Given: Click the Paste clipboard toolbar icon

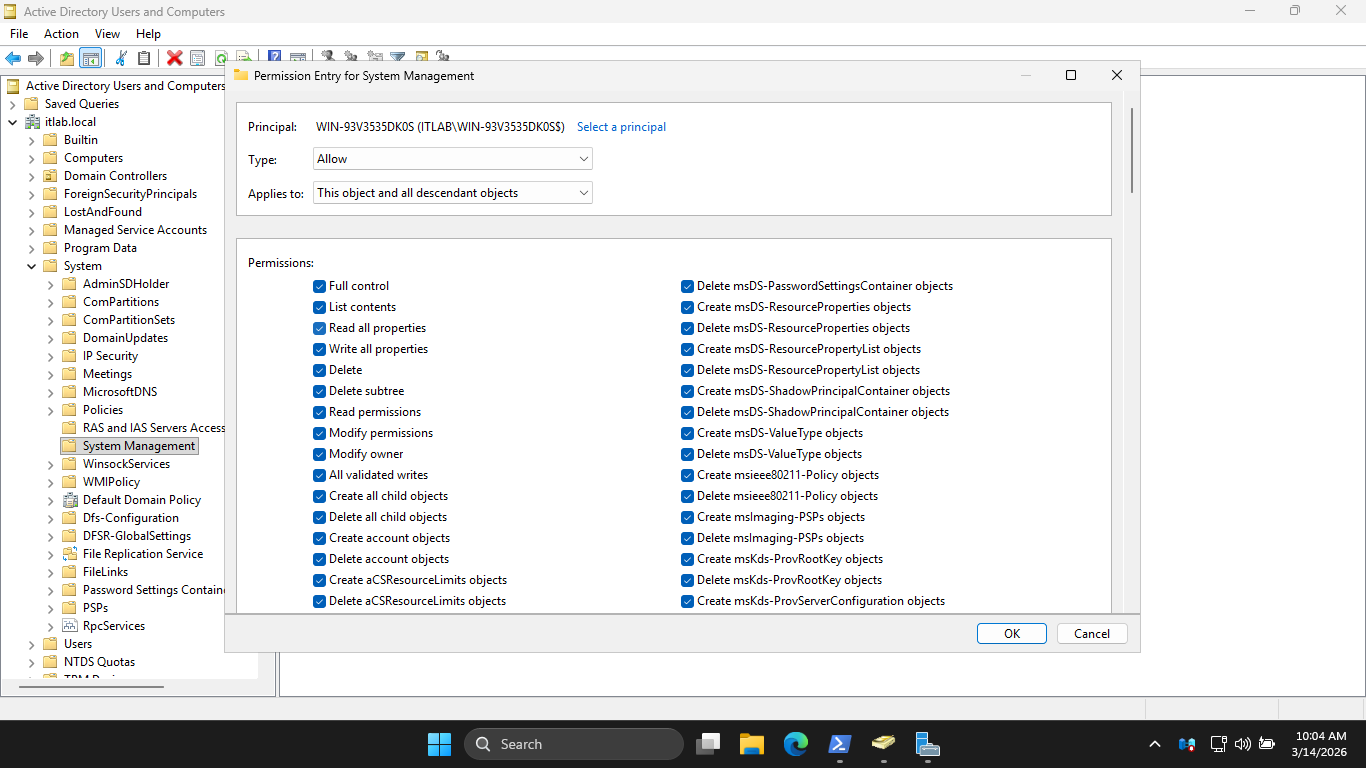Looking at the screenshot, I should [144, 58].
